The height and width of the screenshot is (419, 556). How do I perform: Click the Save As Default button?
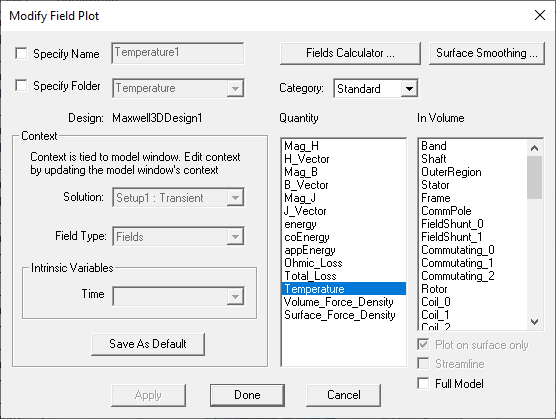pos(148,344)
